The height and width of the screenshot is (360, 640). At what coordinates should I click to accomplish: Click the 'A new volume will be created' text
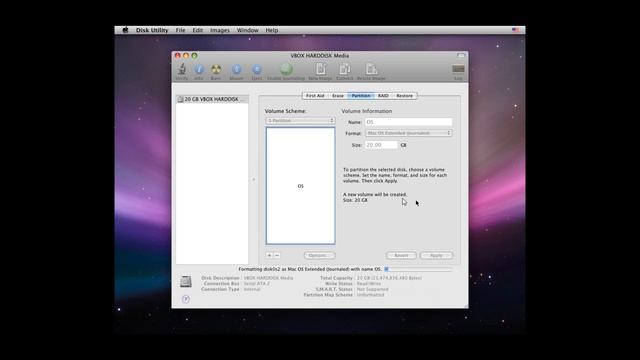pyautogui.click(x=375, y=195)
